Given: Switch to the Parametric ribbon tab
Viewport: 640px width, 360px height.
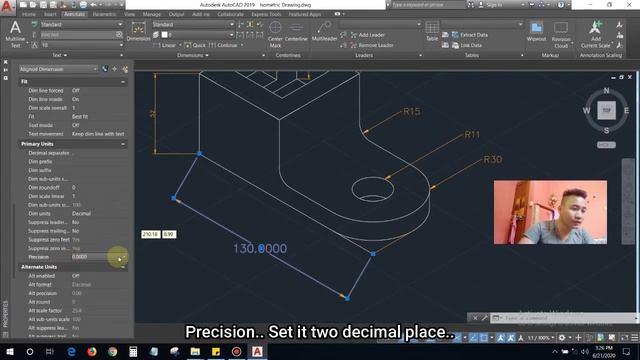Looking at the screenshot, I should point(104,14).
